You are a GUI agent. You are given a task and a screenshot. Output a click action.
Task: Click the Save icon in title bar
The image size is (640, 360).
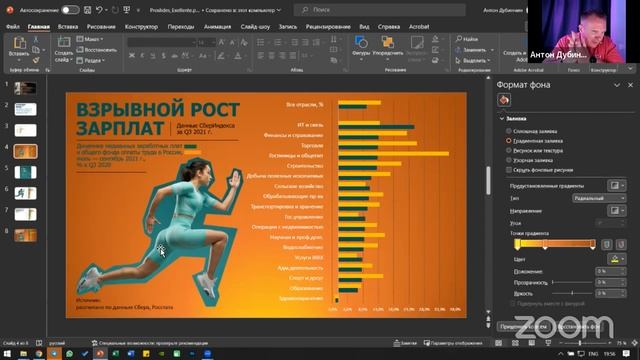click(x=87, y=10)
